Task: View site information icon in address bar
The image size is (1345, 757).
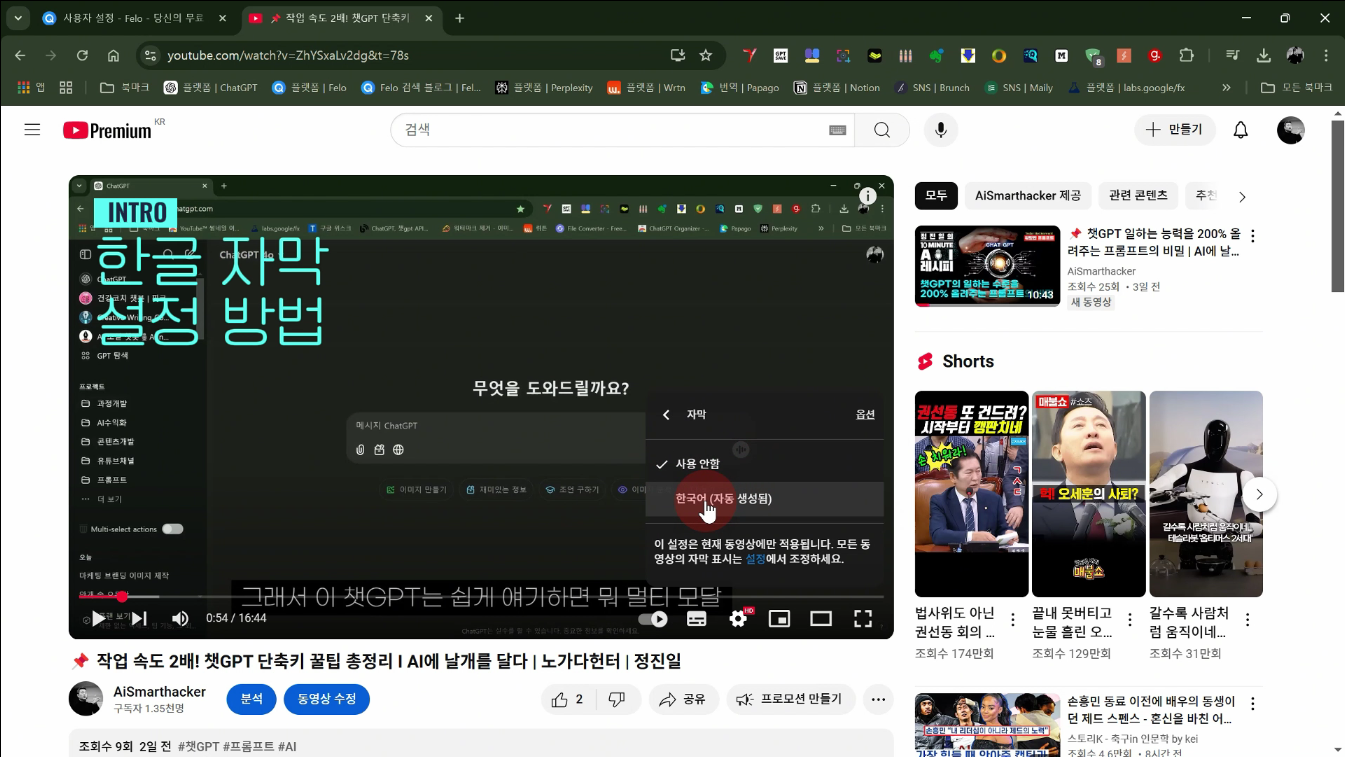Action: [x=149, y=55]
